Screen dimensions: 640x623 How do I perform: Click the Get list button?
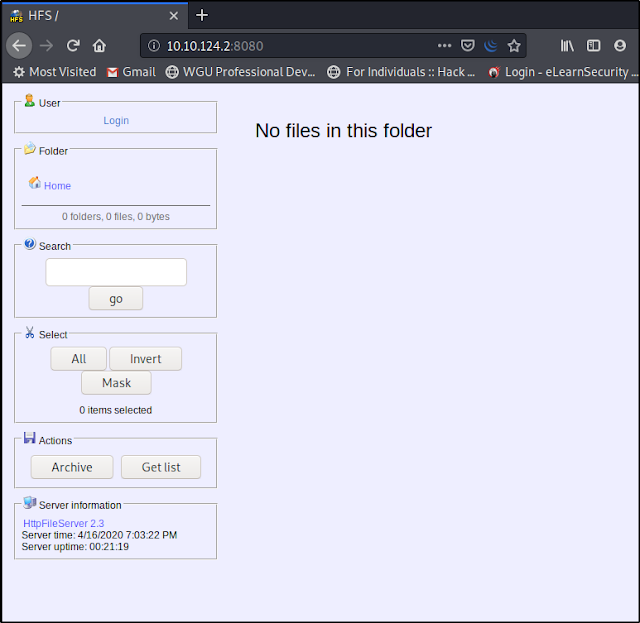(161, 467)
